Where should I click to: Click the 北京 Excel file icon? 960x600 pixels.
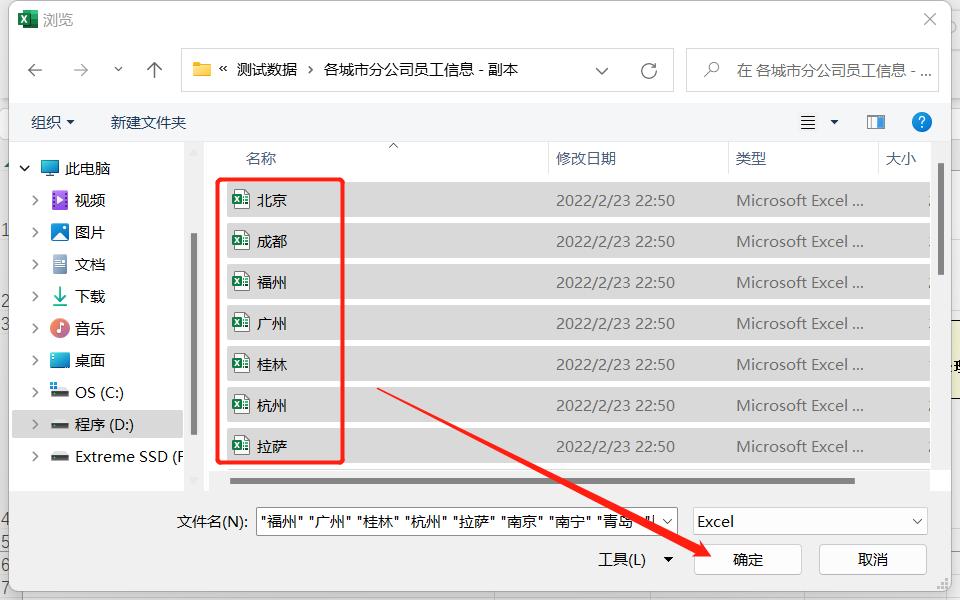(x=240, y=200)
